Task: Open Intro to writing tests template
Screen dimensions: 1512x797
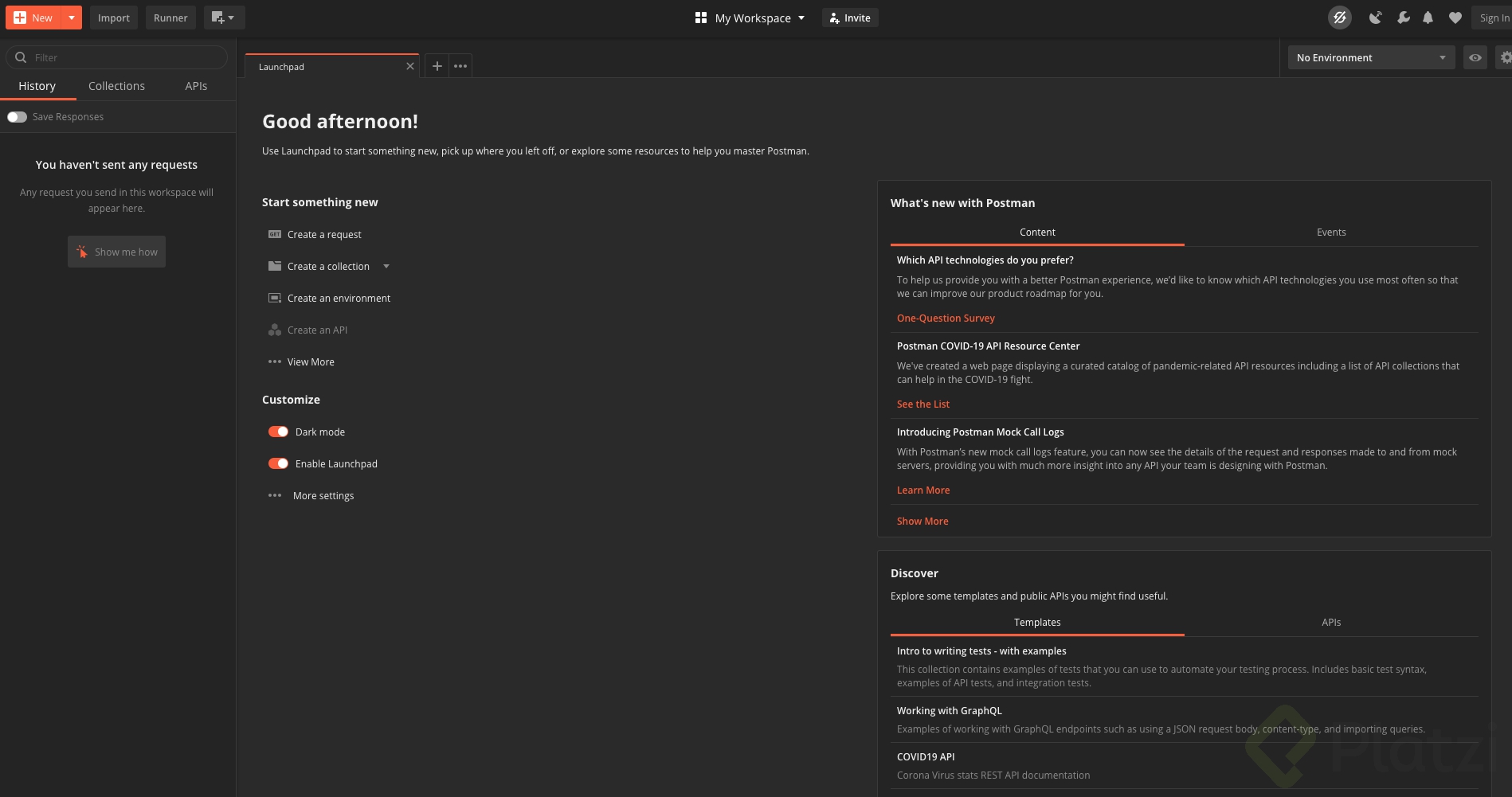Action: 981,650
